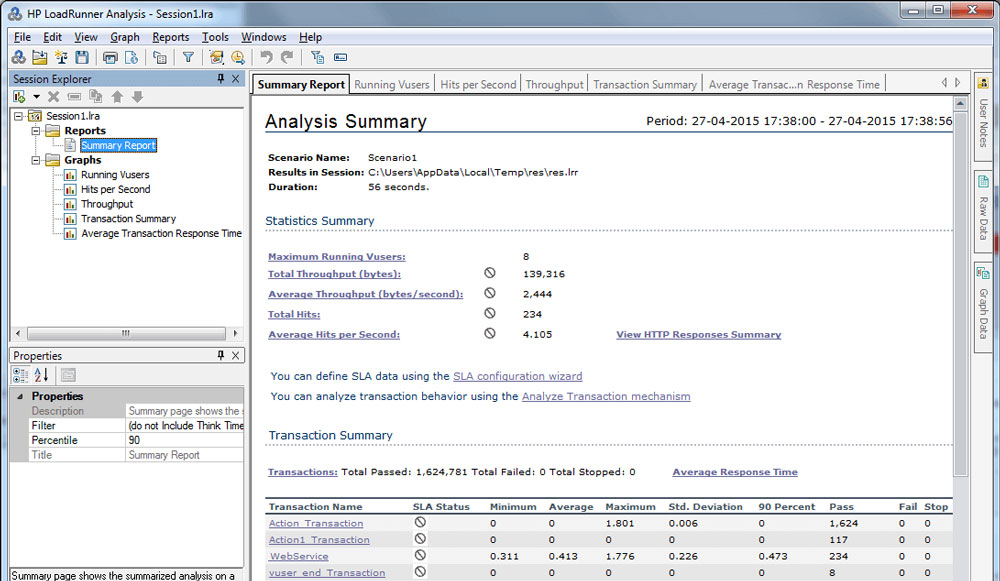
Task: Click the clock icon in the toolbar
Action: coord(238,57)
